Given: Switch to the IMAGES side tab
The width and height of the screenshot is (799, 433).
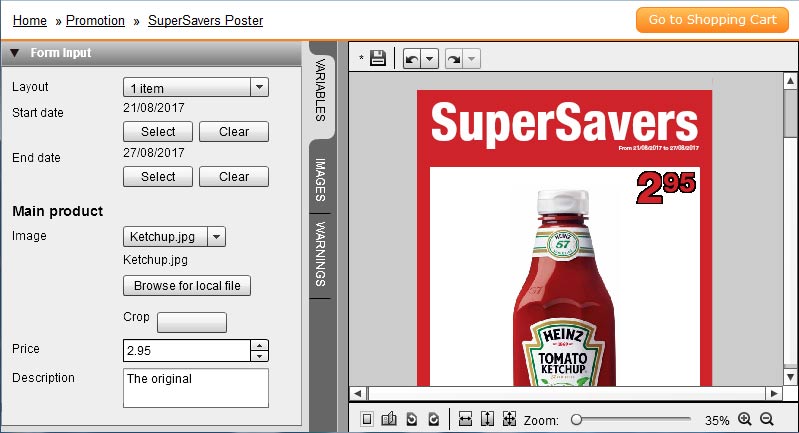Looking at the screenshot, I should coord(321,179).
